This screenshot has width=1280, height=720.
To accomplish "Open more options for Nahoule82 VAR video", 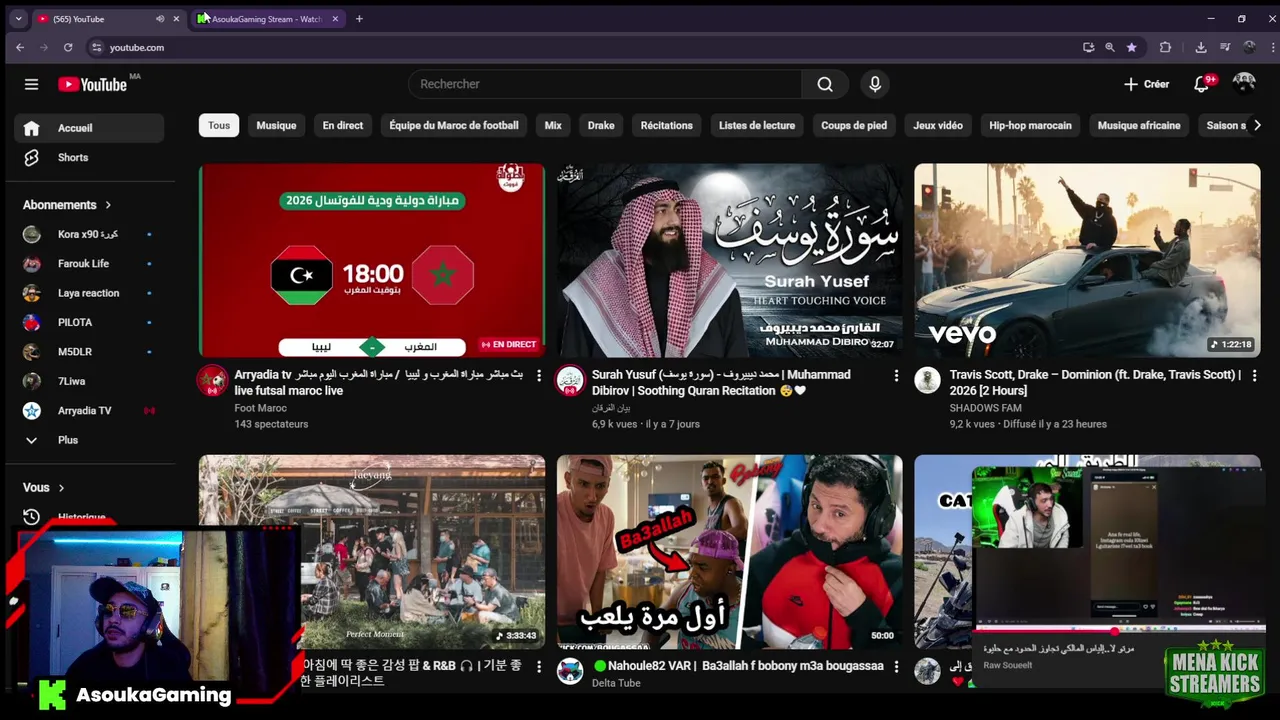I will point(896,667).
